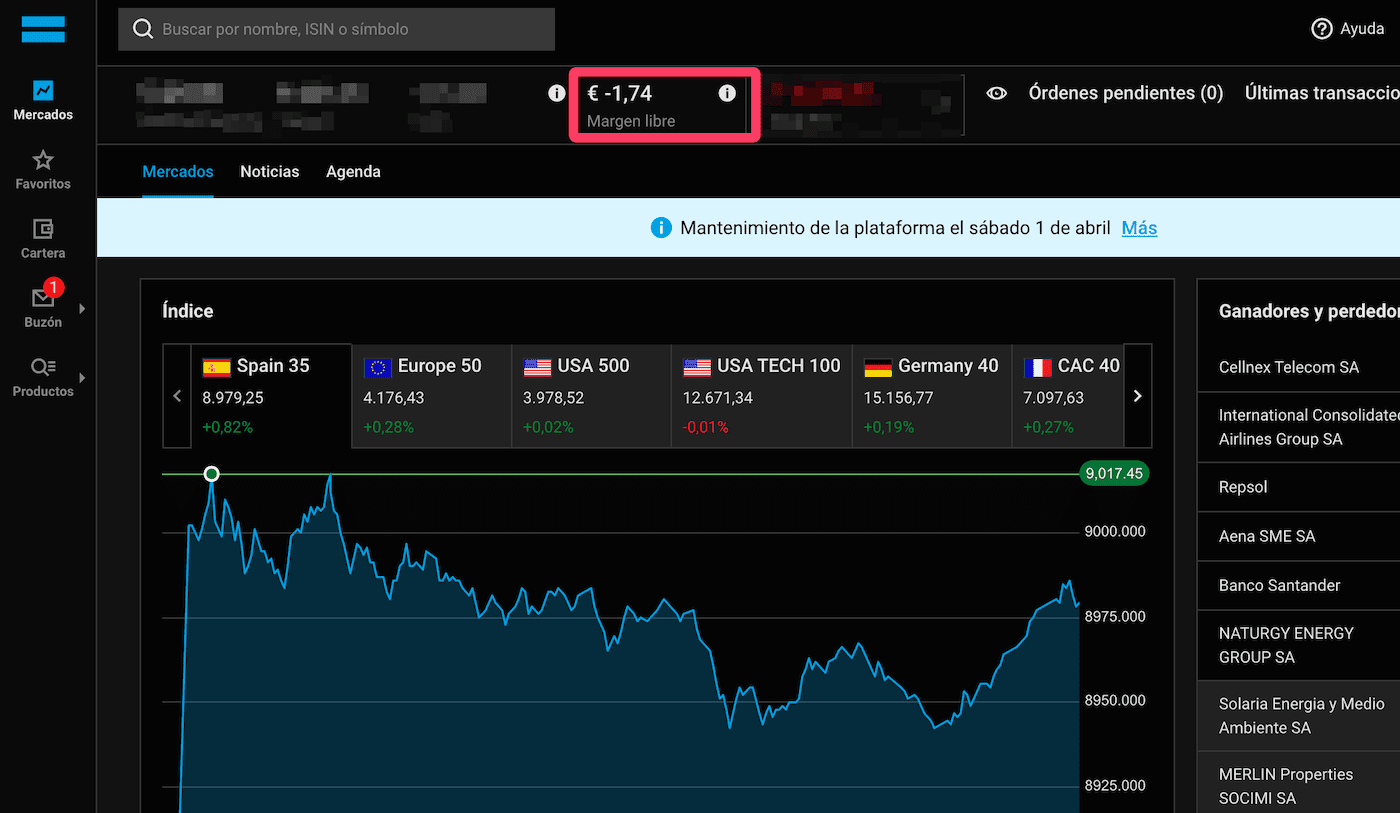
Task: Show previous indices with left chevron
Action: click(x=177, y=396)
